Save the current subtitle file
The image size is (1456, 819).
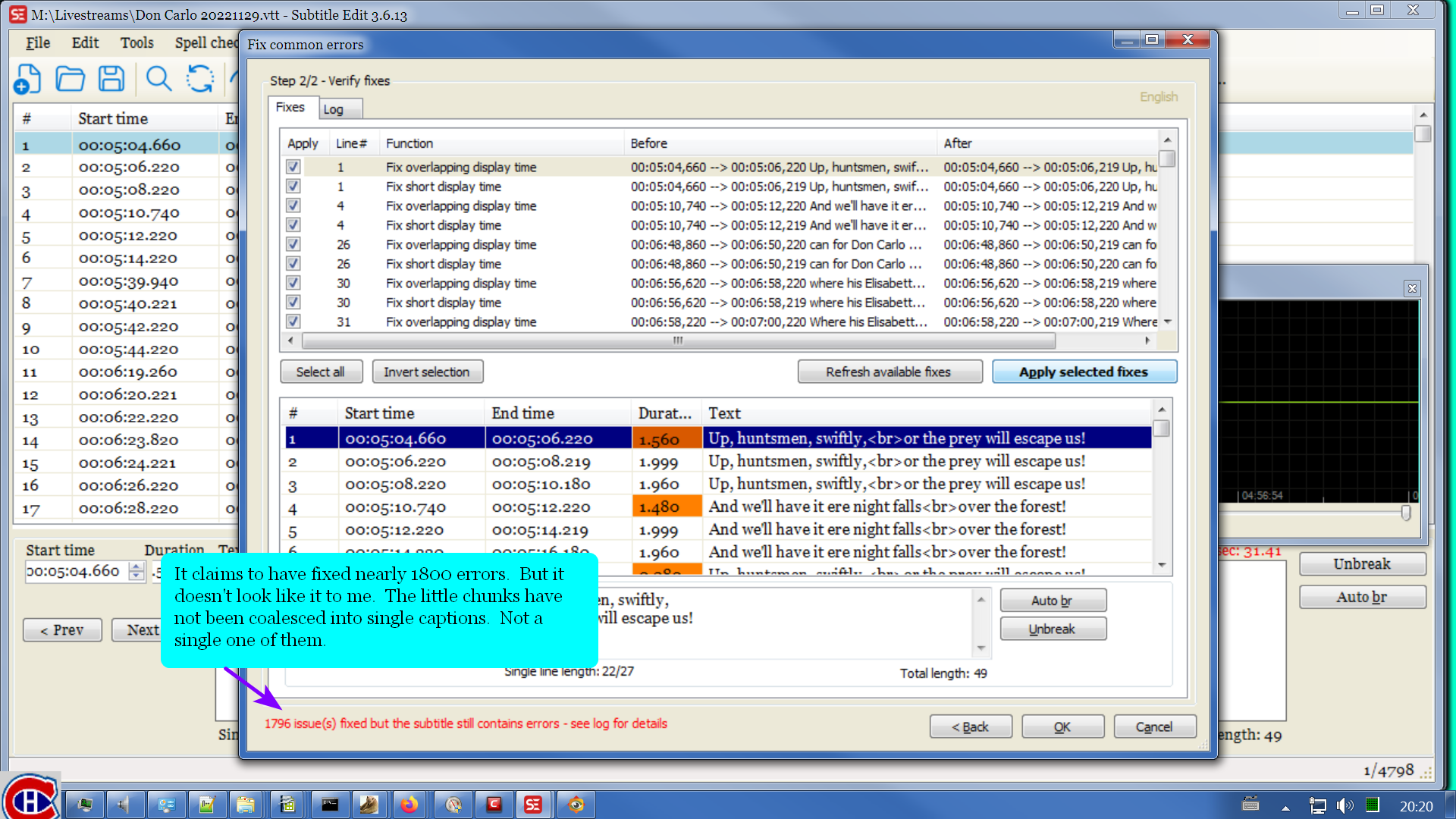(x=112, y=79)
